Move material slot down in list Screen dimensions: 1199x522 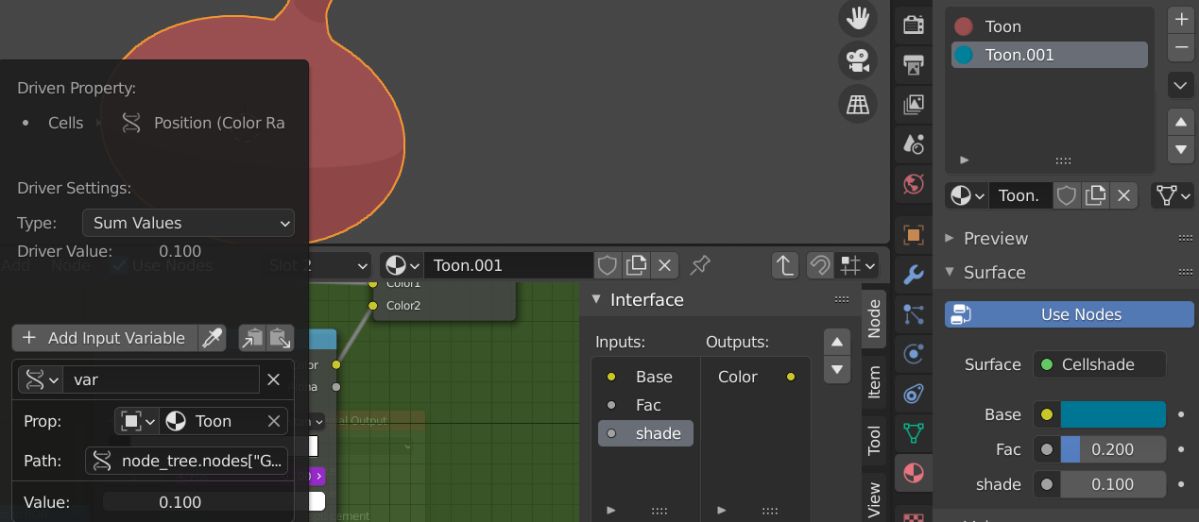click(x=1181, y=149)
